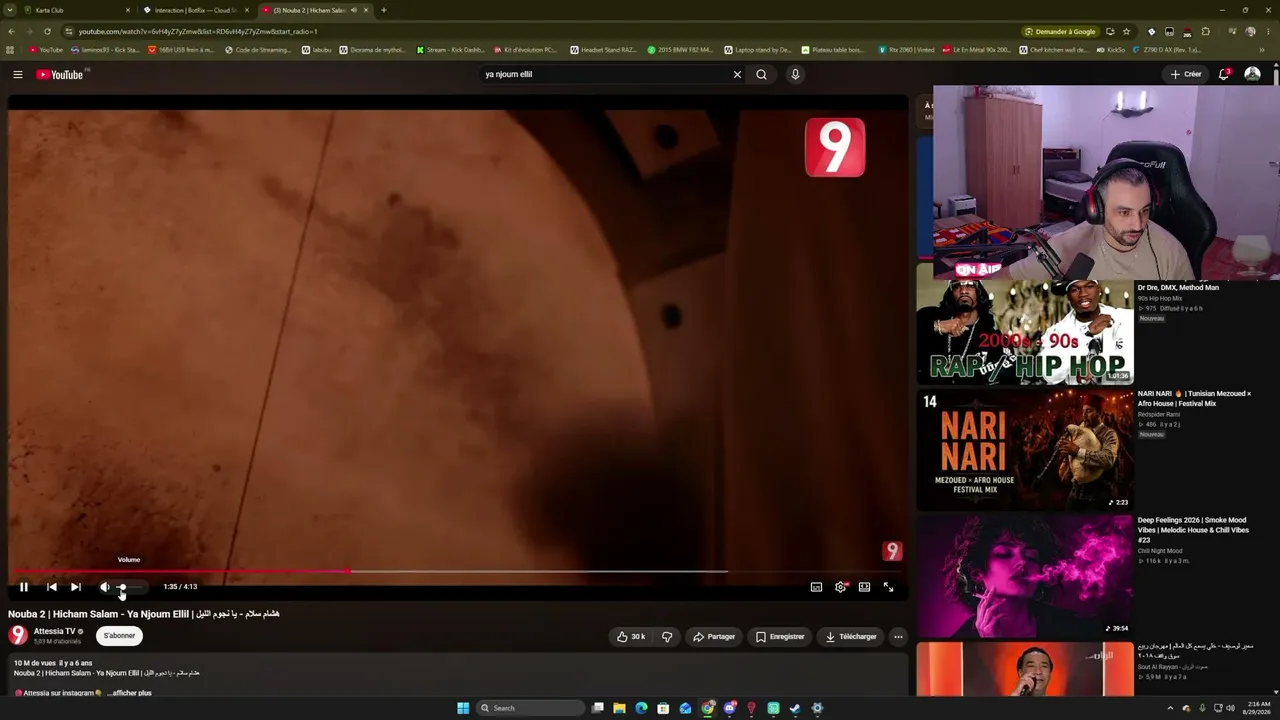Expand description with ...afficher plus

[x=129, y=693]
